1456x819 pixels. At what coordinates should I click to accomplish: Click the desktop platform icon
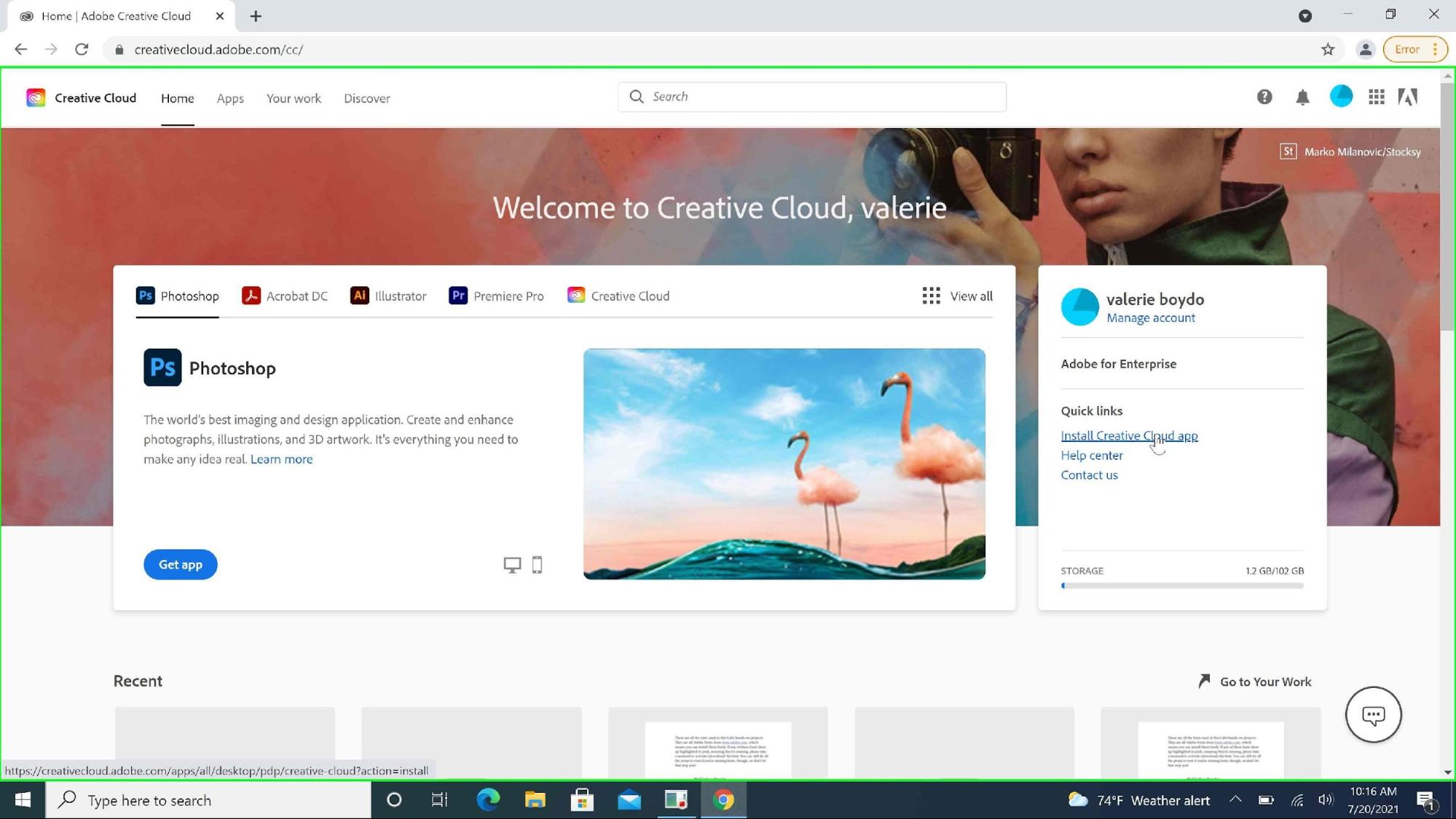[x=512, y=565]
